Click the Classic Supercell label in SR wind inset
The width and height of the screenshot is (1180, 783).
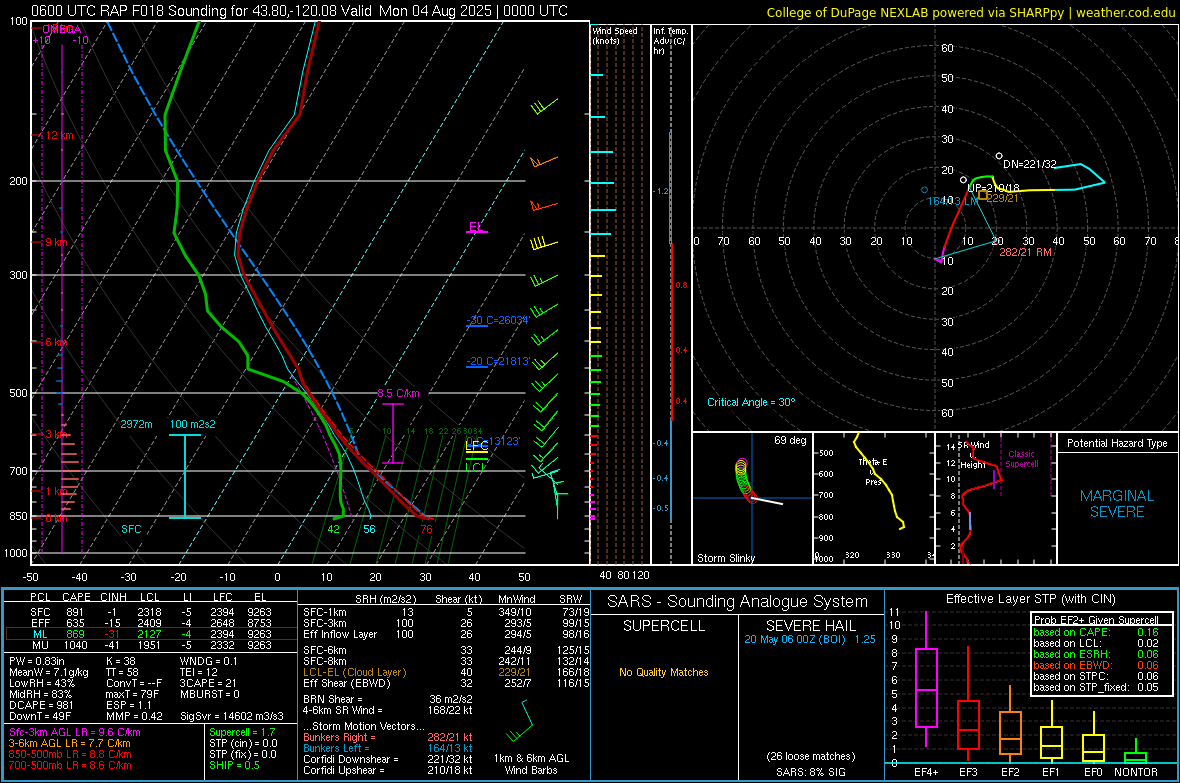[1022, 459]
